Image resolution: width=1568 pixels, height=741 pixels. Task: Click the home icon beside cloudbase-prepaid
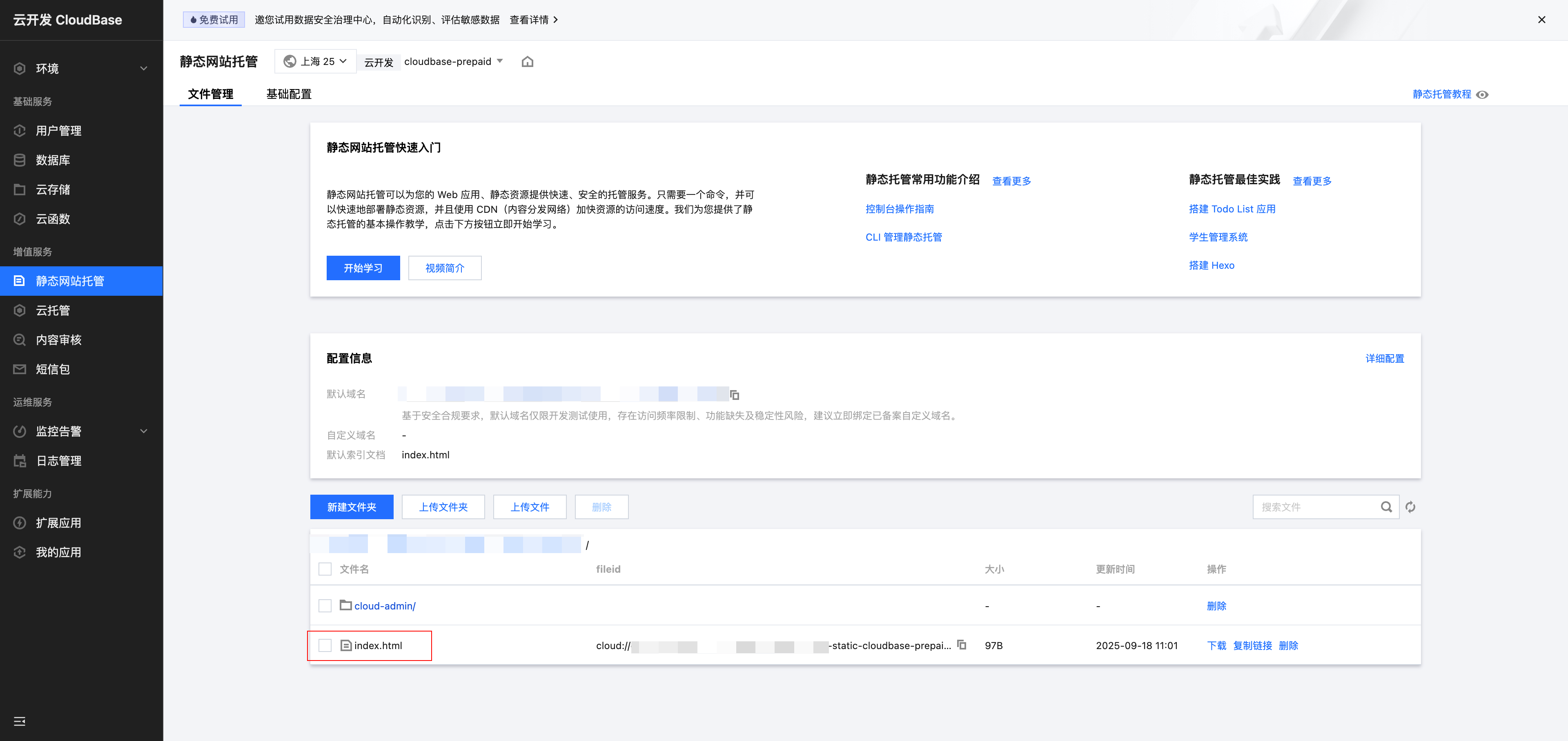click(527, 62)
